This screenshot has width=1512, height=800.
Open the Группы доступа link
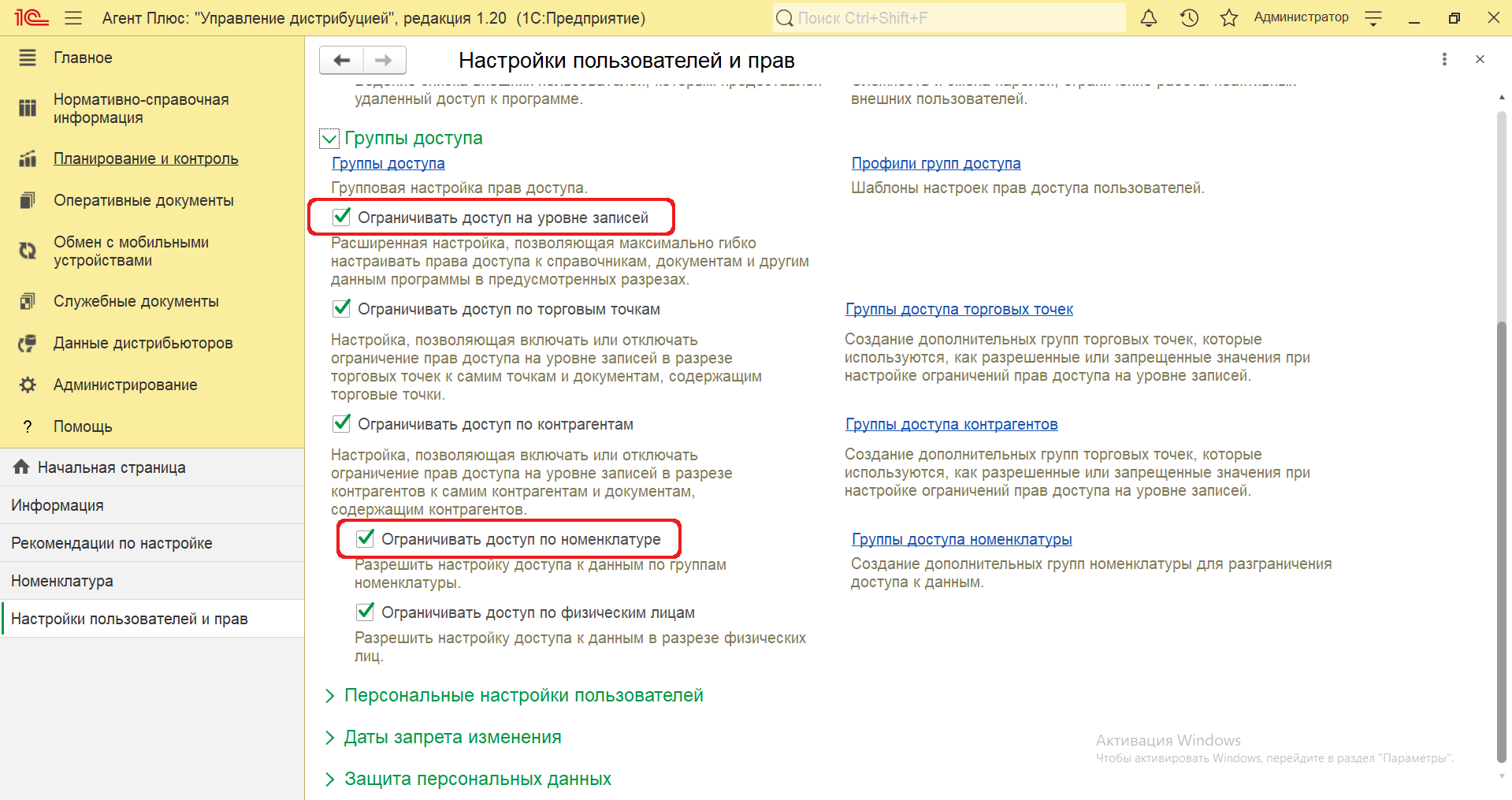388,163
